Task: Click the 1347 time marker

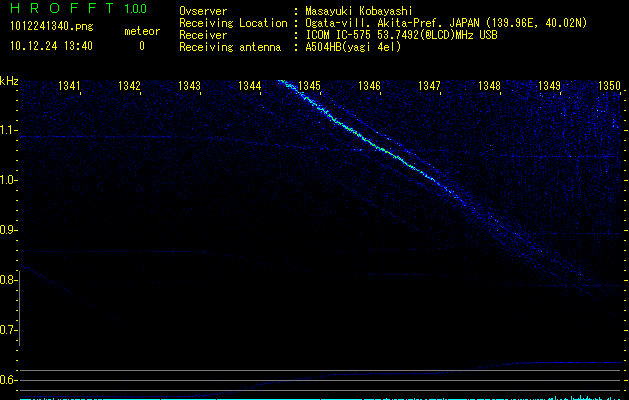Action: [x=429, y=86]
